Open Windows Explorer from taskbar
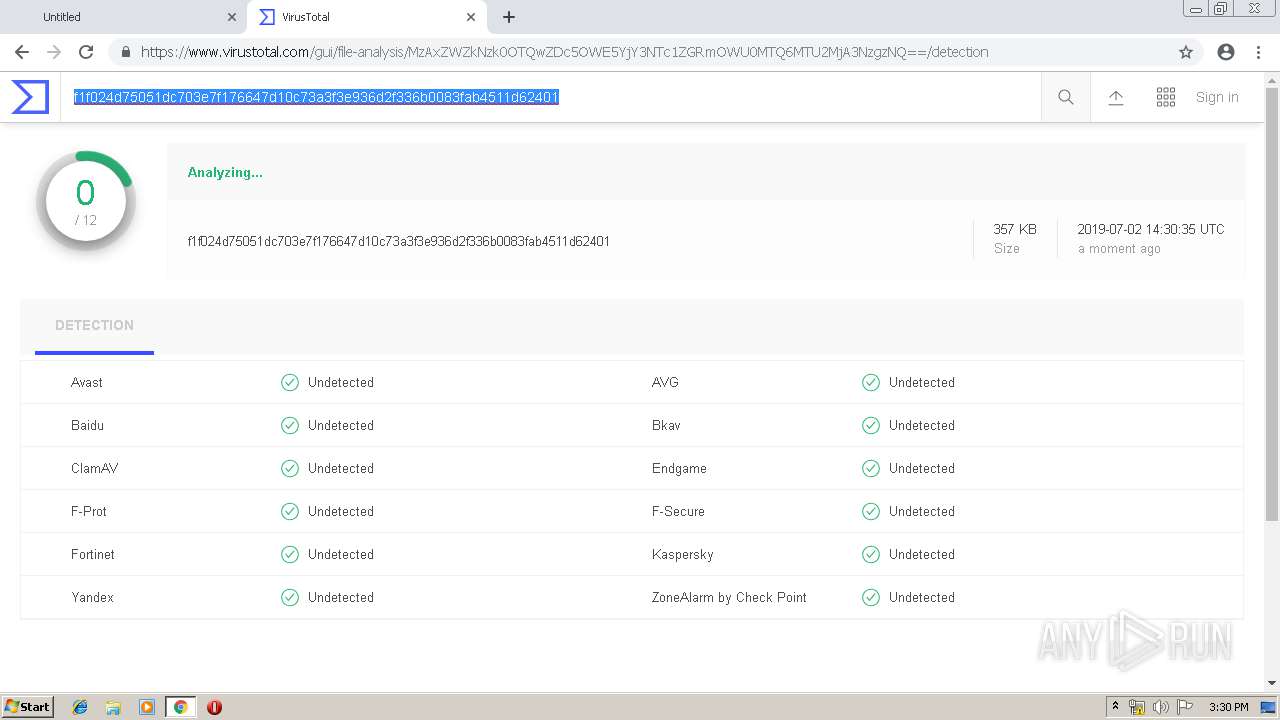 pyautogui.click(x=113, y=707)
